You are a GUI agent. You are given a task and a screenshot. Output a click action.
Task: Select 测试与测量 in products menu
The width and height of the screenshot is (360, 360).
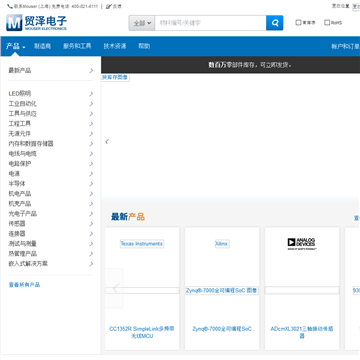pos(22,244)
